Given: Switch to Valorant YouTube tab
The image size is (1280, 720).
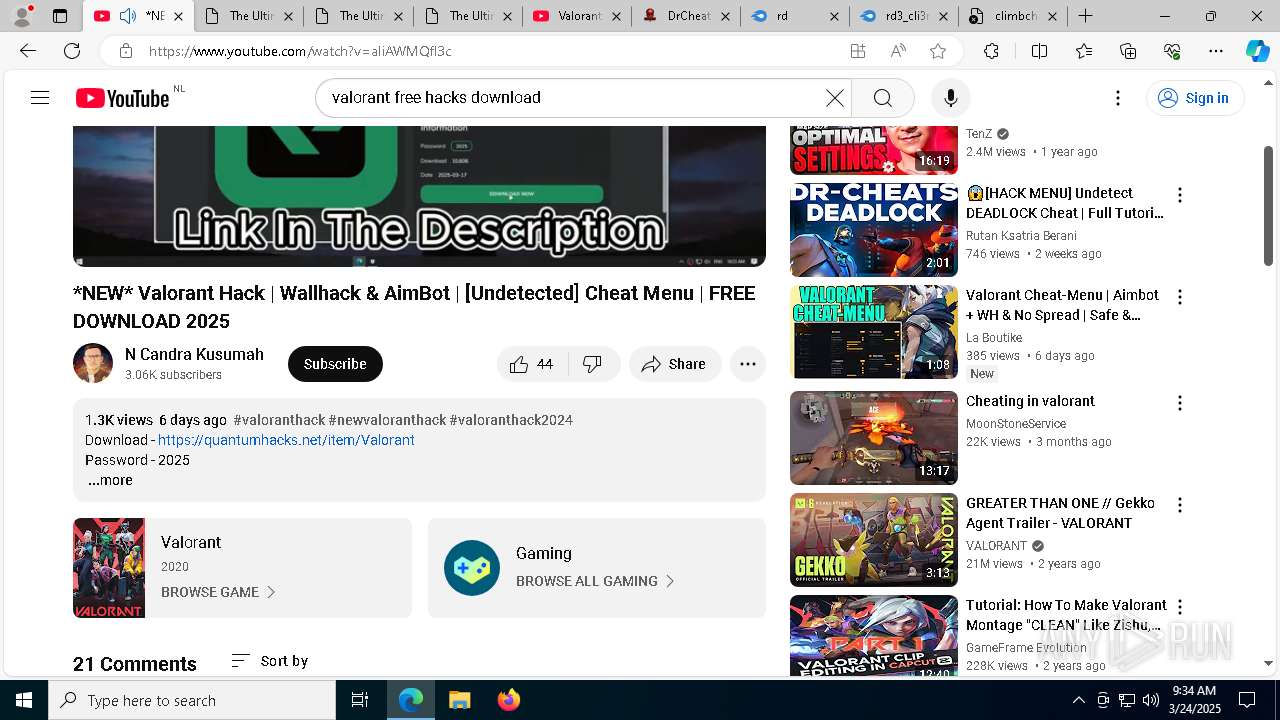Looking at the screenshot, I should [x=575, y=16].
